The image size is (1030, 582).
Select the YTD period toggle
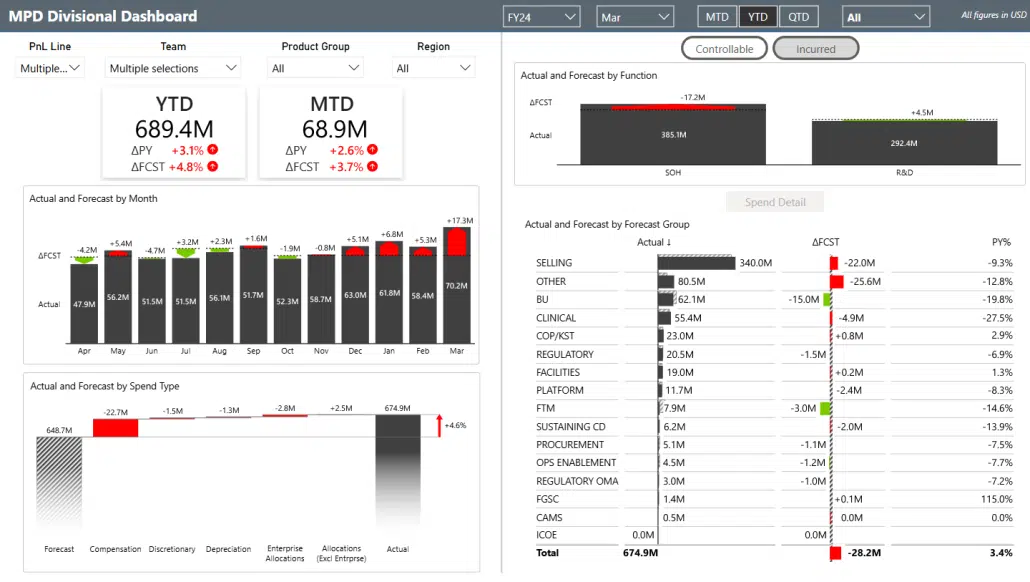tap(758, 17)
